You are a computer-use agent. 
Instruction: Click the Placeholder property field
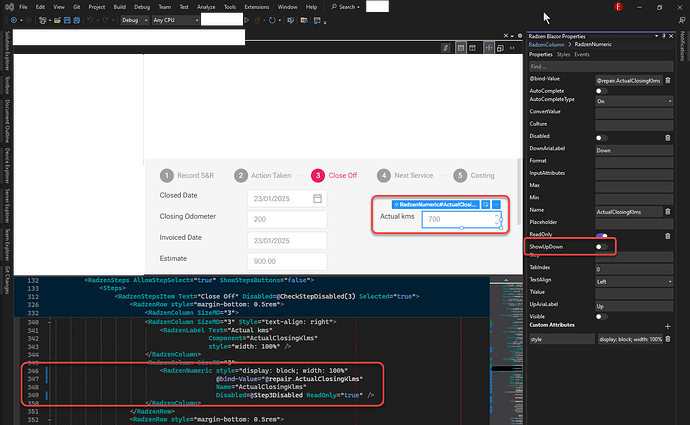[634, 224]
